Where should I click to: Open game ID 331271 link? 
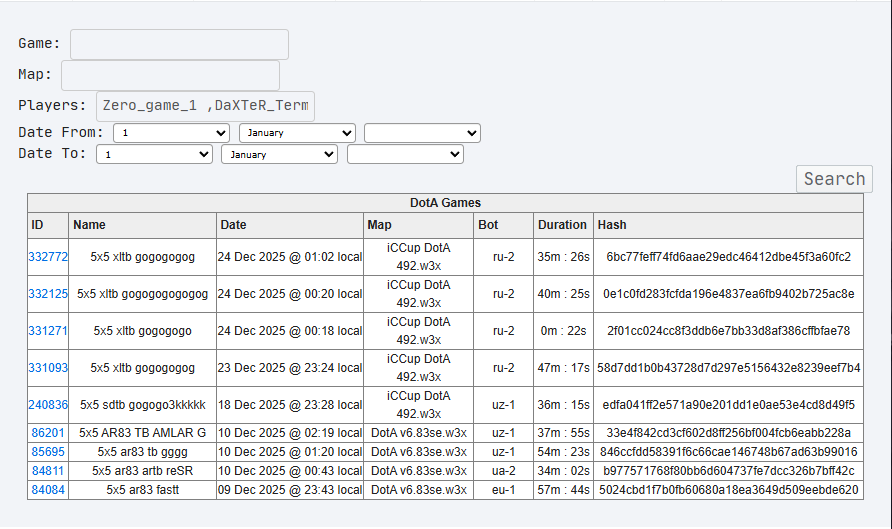(48, 331)
